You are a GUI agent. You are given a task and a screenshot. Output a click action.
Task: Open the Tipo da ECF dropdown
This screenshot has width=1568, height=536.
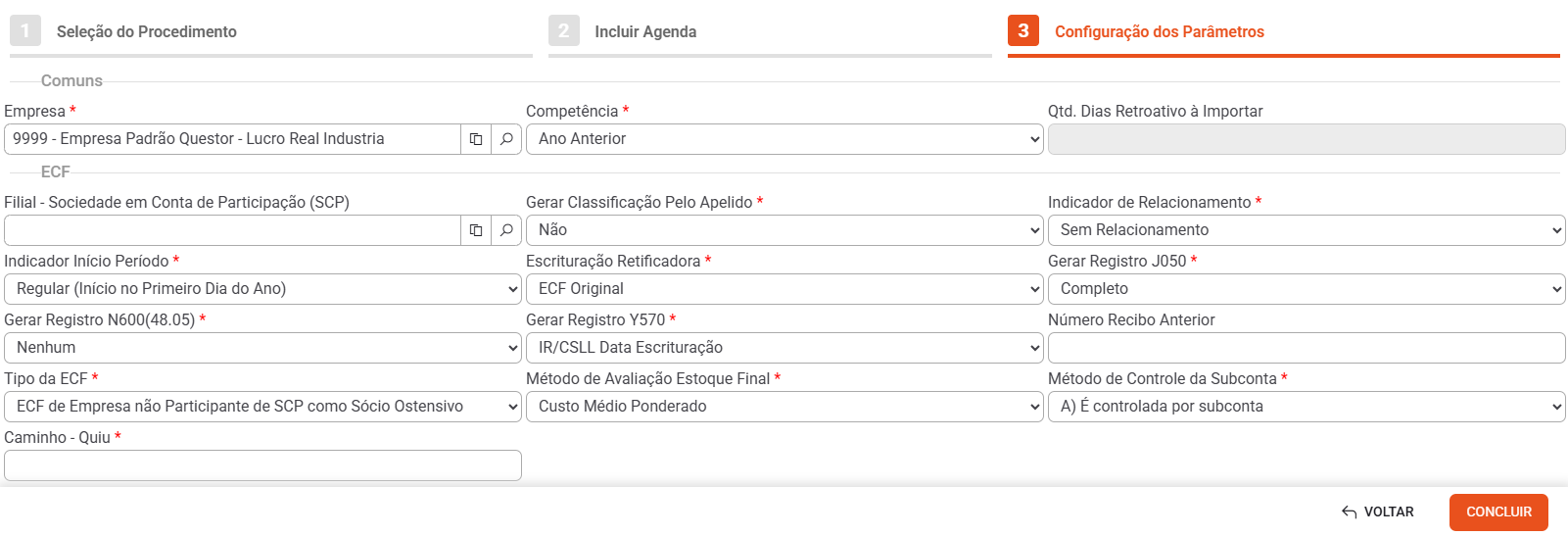pyautogui.click(x=262, y=407)
